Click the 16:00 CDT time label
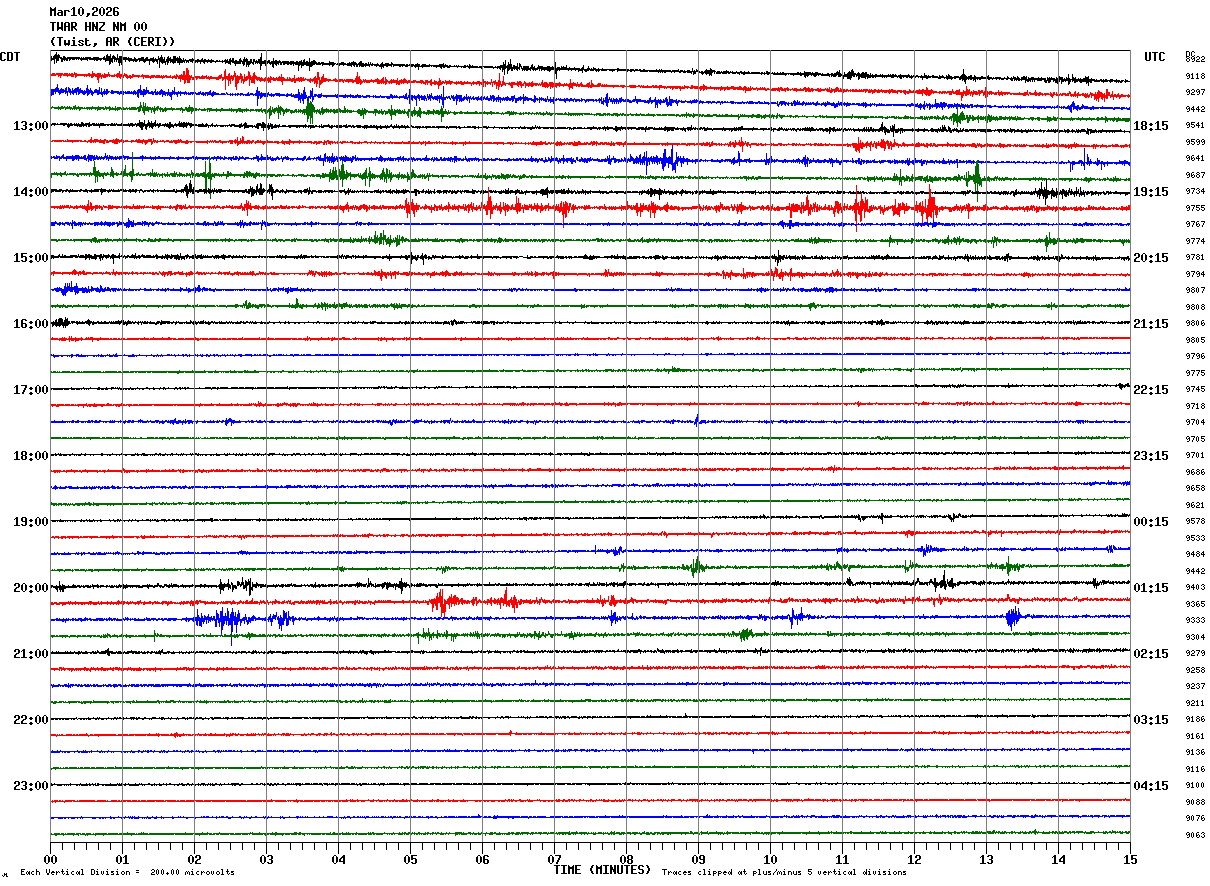The image size is (1210, 886). pos(30,324)
